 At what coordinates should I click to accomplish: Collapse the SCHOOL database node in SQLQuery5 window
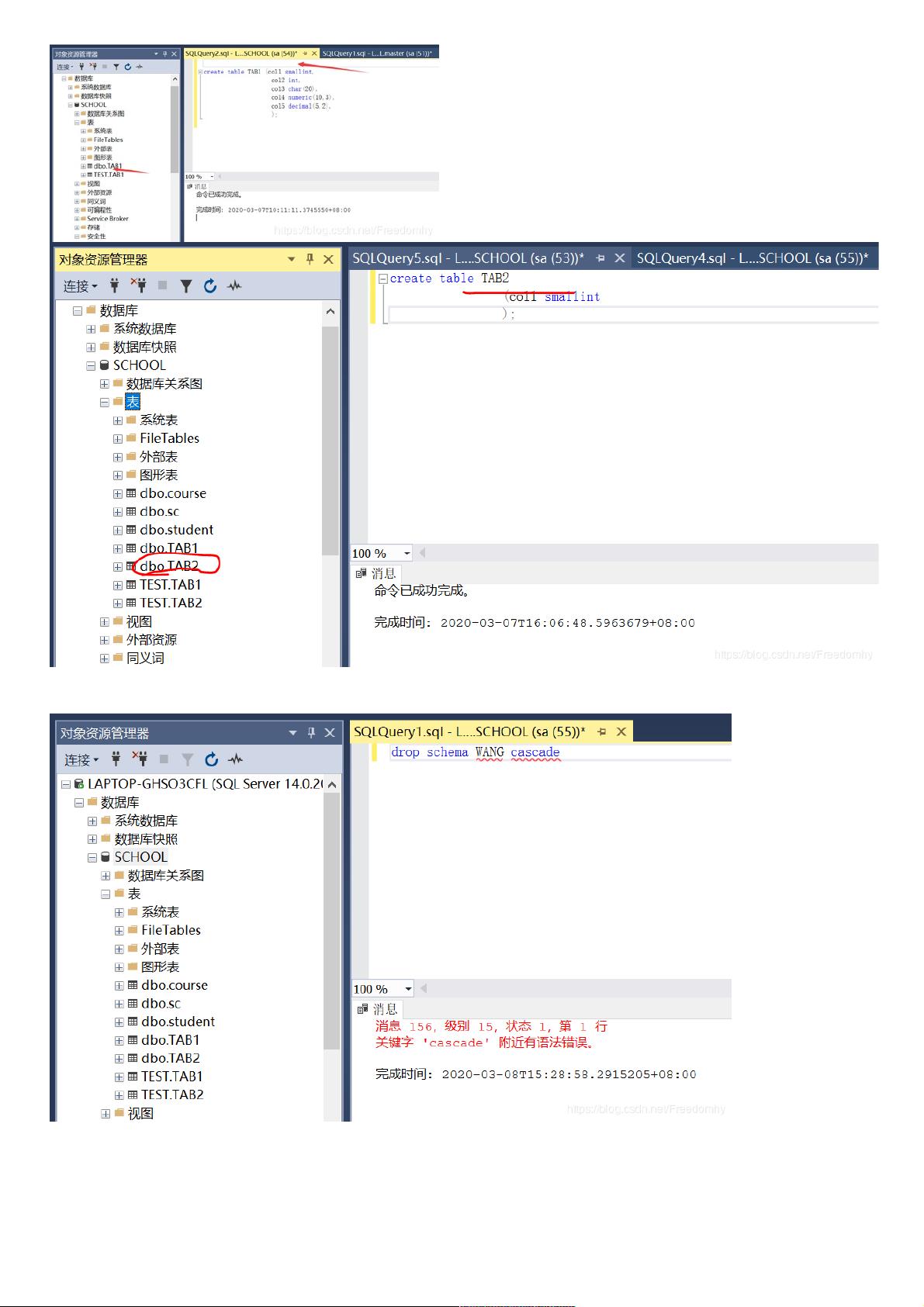click(x=91, y=365)
